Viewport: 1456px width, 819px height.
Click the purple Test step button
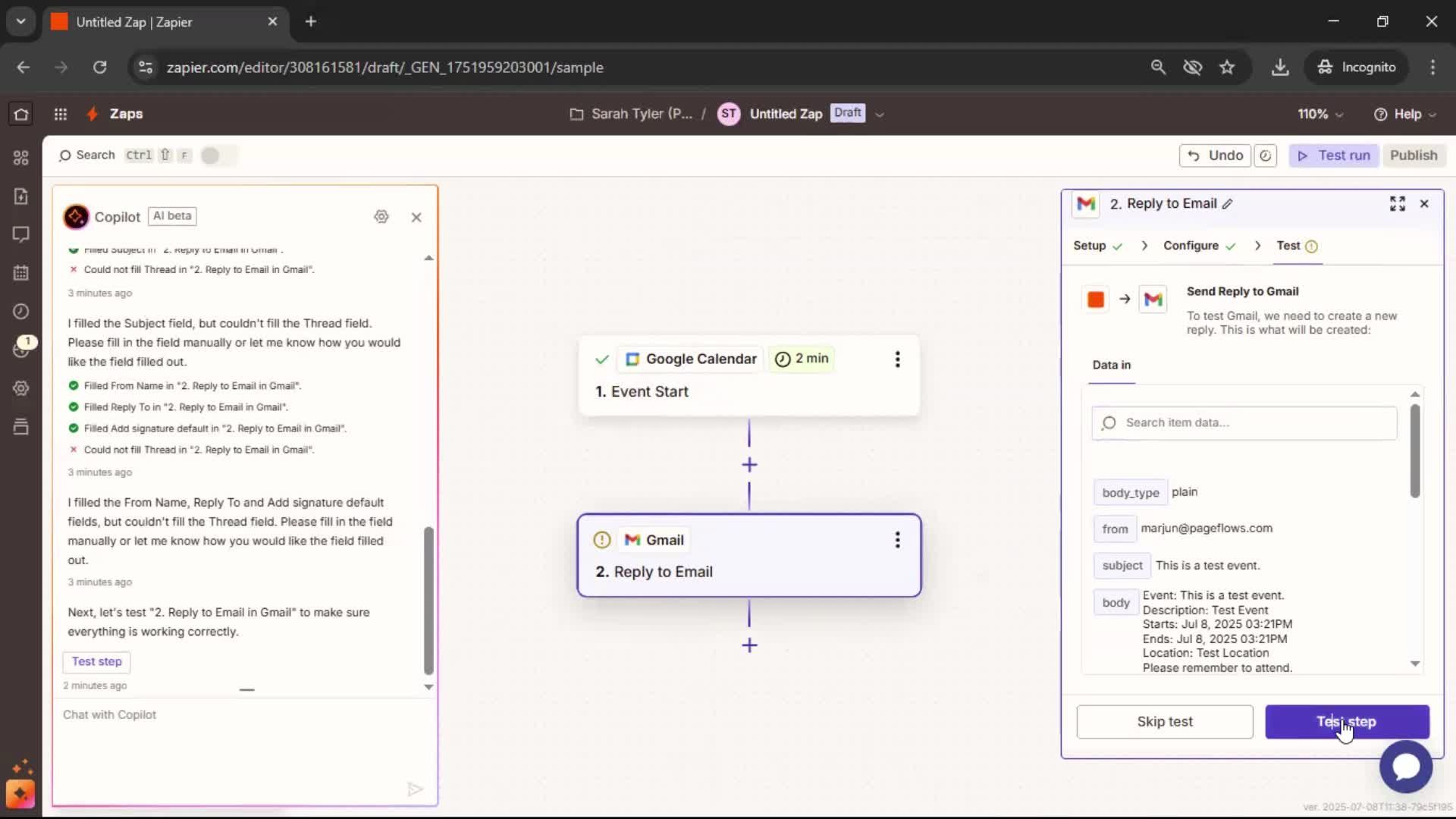(1347, 722)
